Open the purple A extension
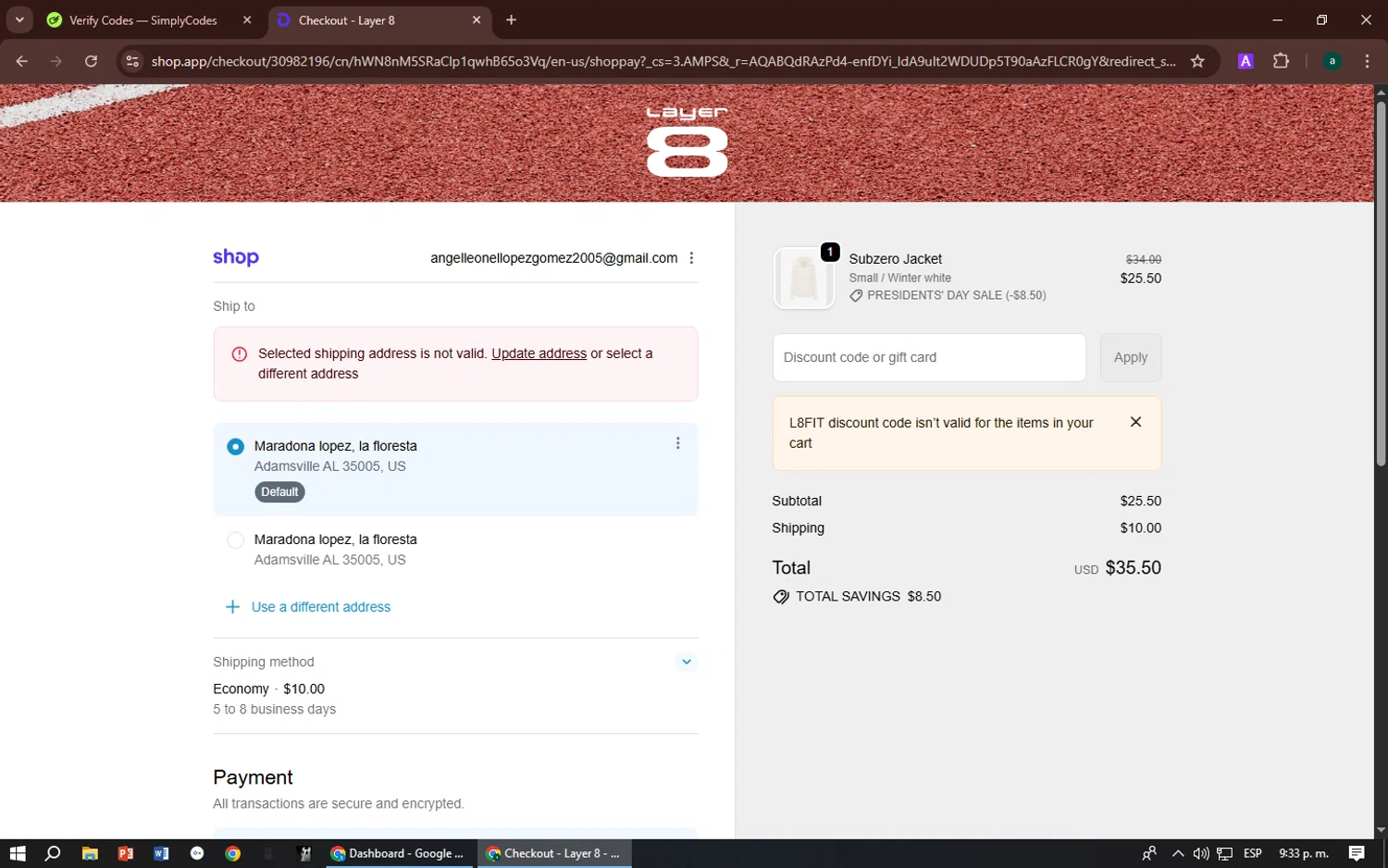 tap(1245, 61)
